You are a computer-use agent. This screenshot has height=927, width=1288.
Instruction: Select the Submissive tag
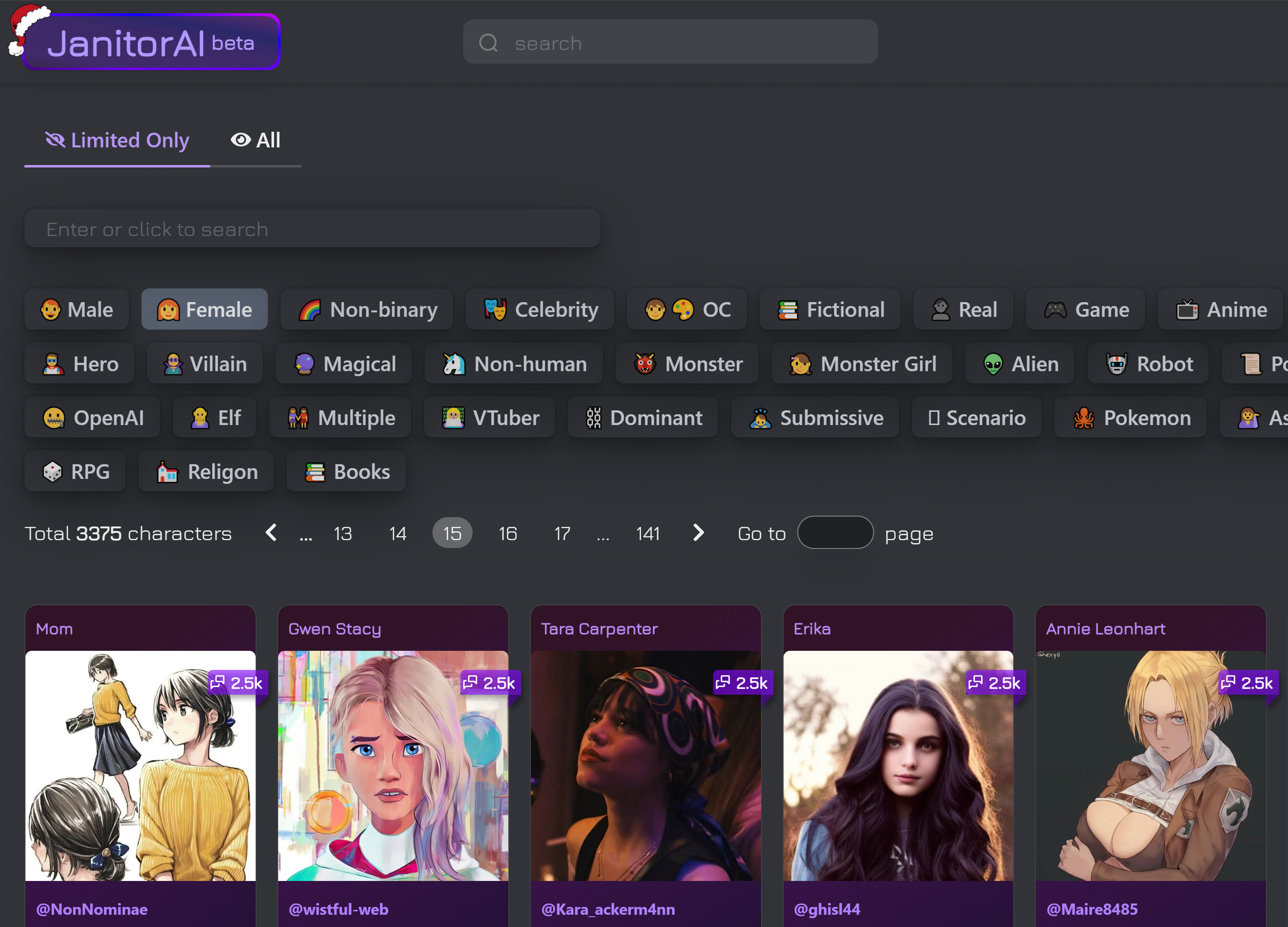pos(815,418)
